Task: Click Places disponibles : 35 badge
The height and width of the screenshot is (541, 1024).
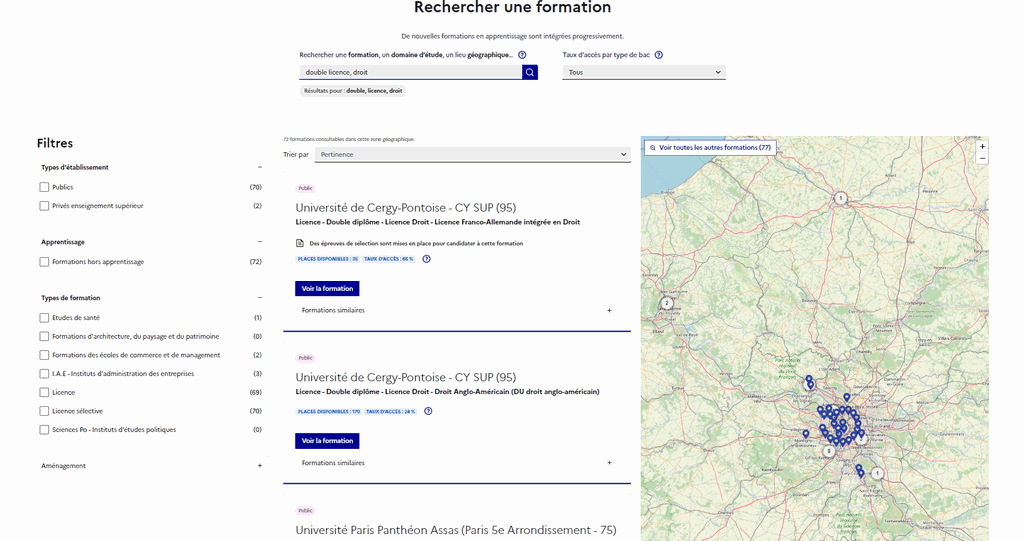Action: 328,259
